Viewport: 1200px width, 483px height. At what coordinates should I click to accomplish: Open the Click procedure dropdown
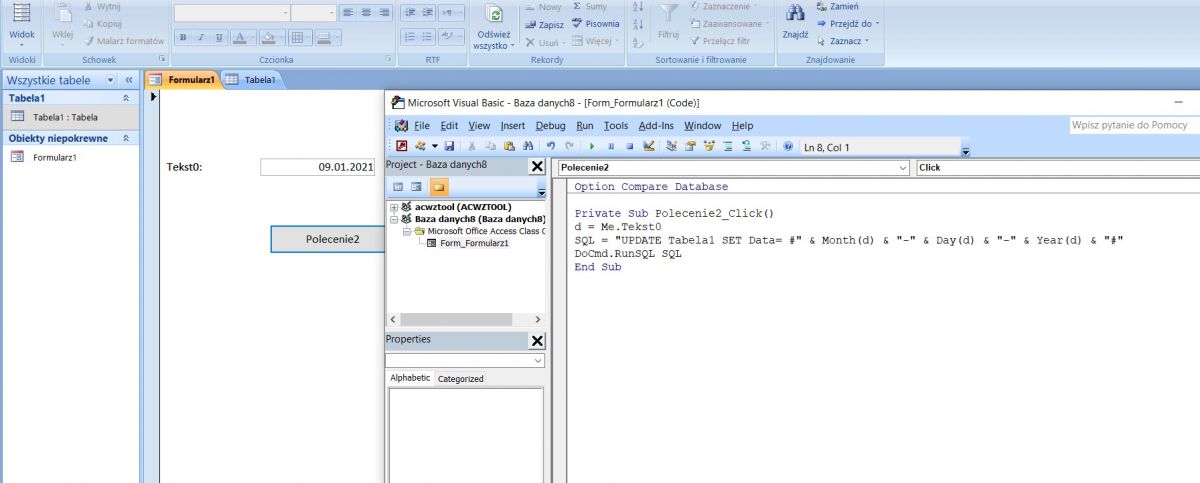click(x=1058, y=168)
